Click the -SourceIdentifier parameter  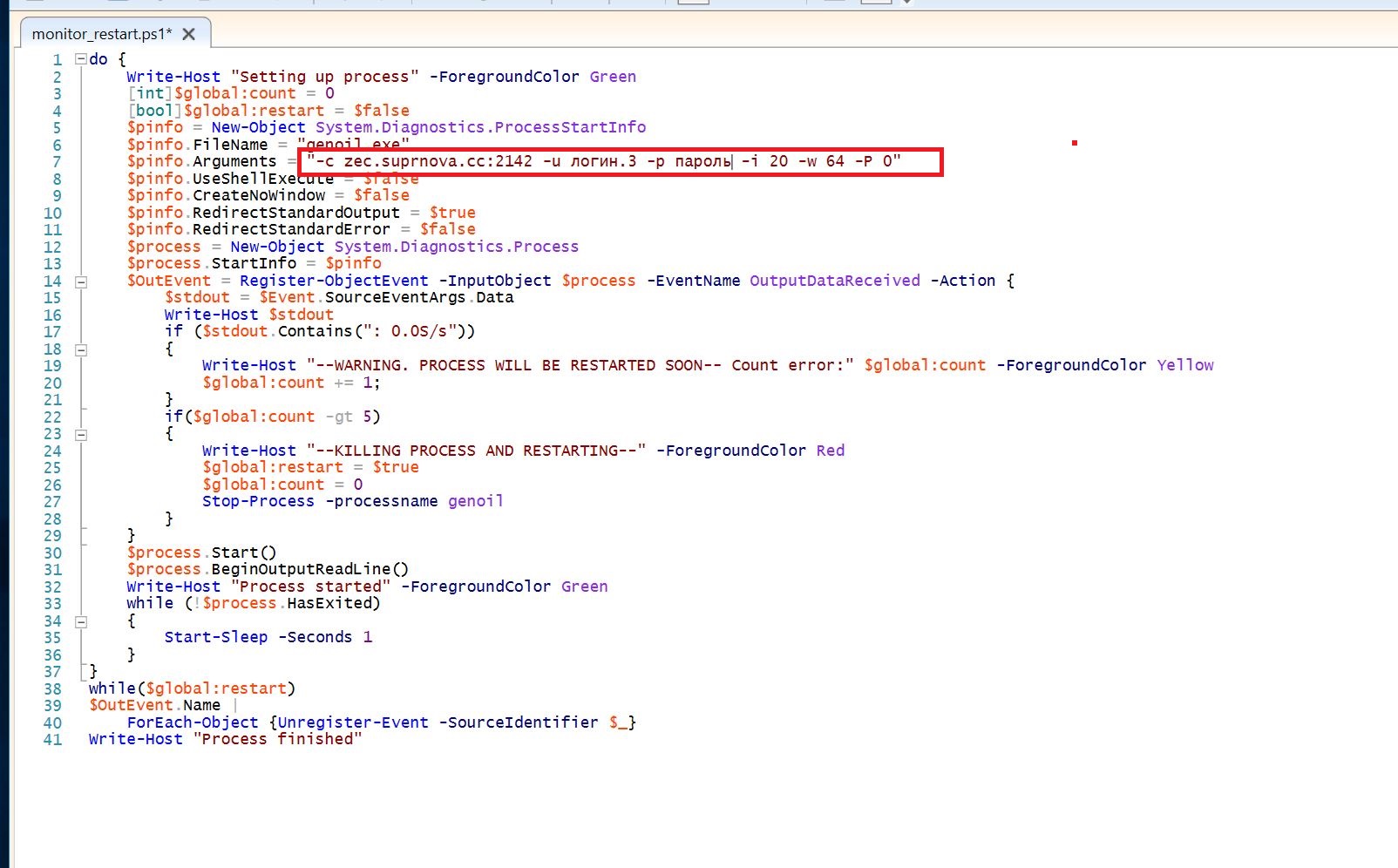tap(519, 722)
